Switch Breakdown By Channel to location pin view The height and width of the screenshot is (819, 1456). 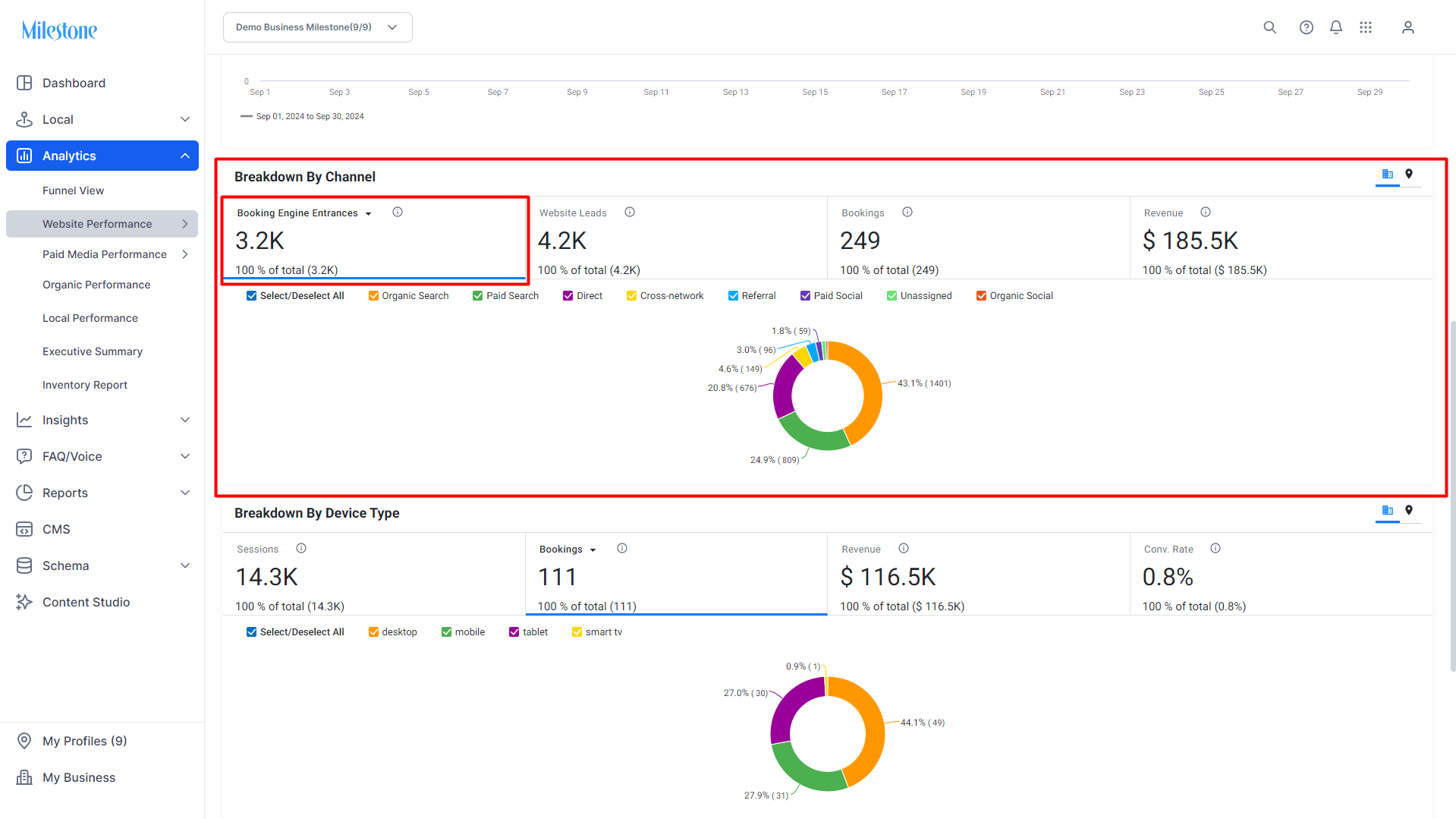tap(1409, 175)
